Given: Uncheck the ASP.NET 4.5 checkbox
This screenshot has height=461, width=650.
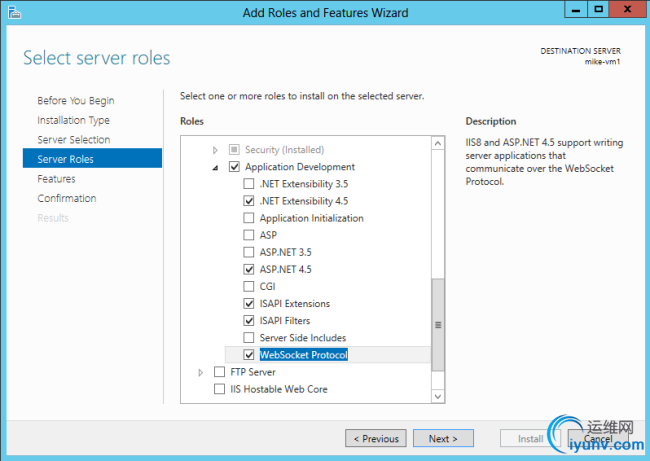Looking at the screenshot, I should point(249,269).
